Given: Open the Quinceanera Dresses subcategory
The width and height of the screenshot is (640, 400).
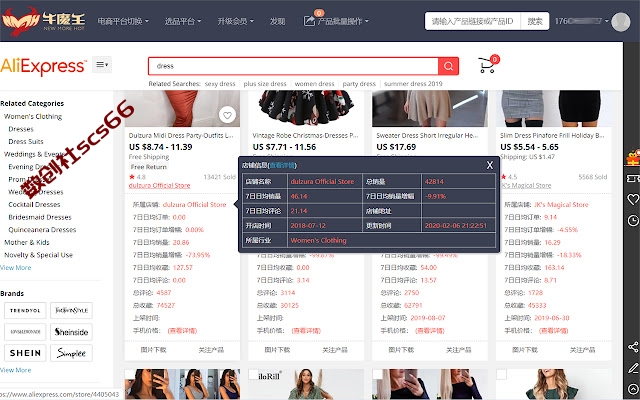Looking at the screenshot, I should (x=42, y=230).
